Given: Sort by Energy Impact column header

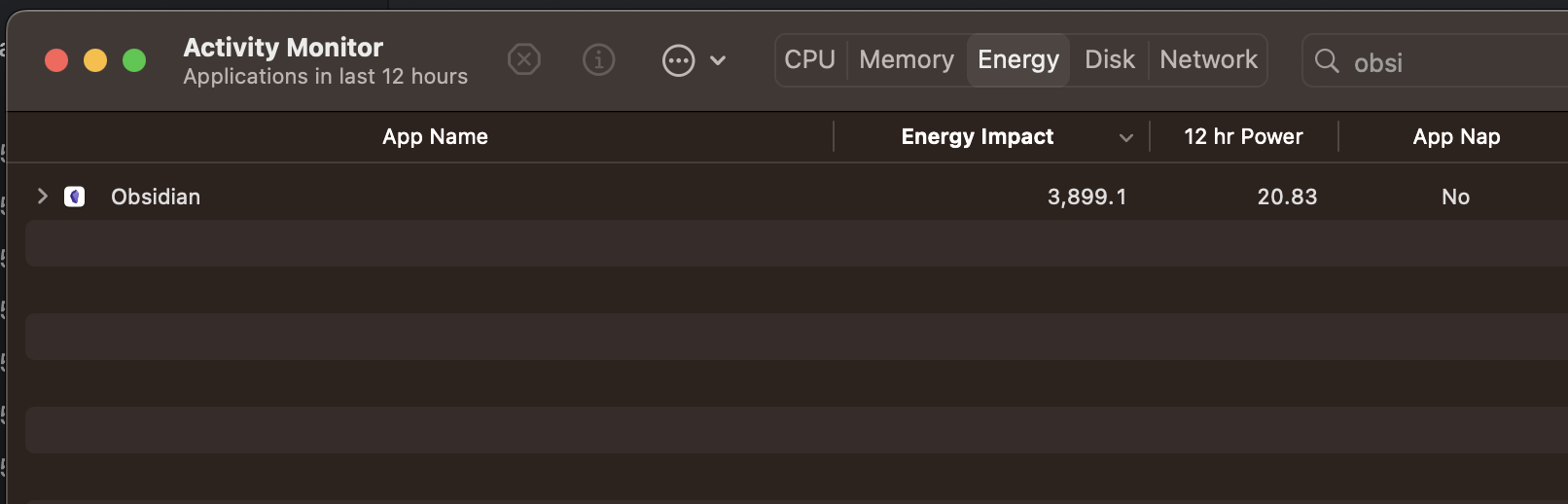Looking at the screenshot, I should [x=978, y=137].
